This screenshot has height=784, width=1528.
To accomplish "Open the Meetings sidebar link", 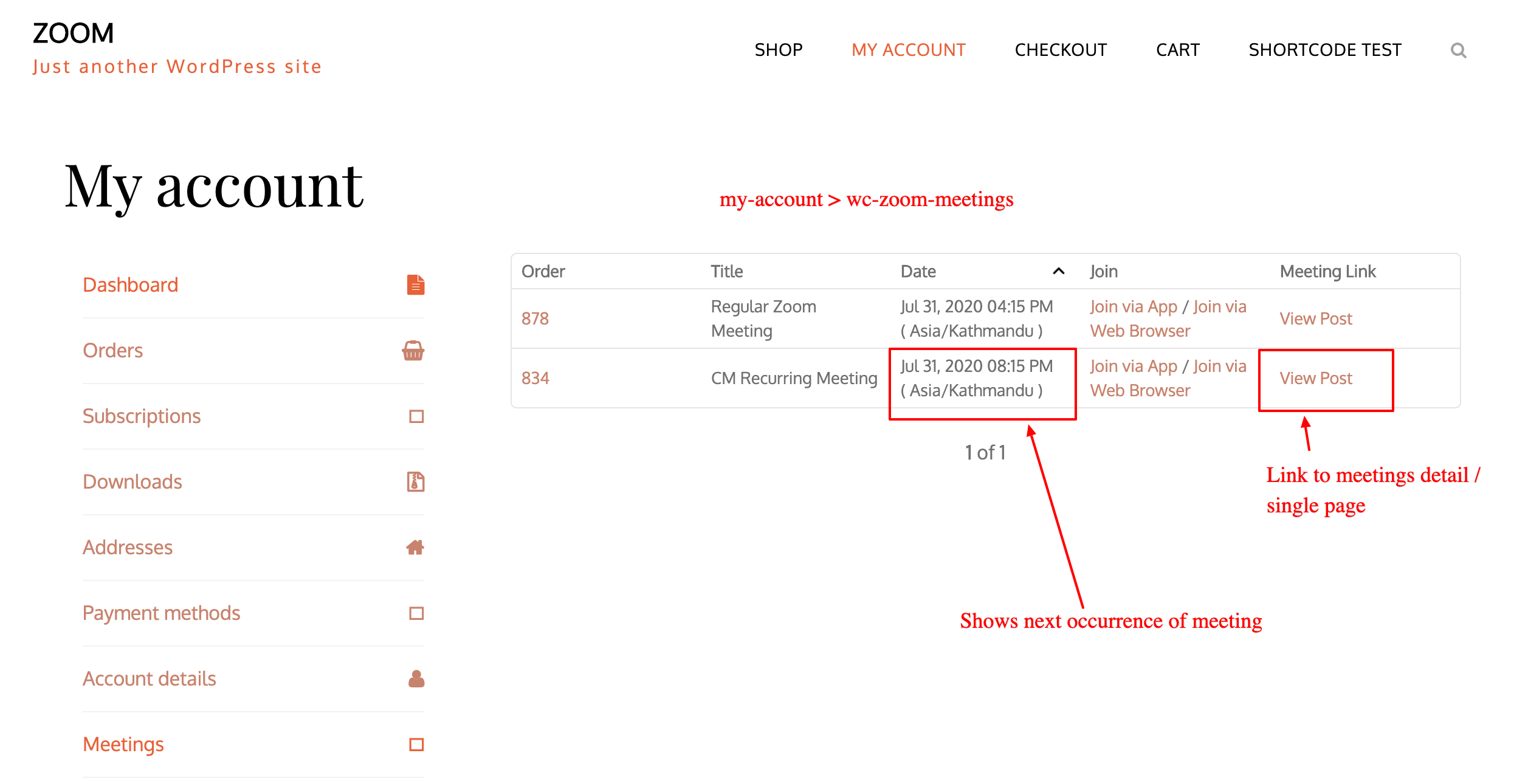I will pos(123,744).
